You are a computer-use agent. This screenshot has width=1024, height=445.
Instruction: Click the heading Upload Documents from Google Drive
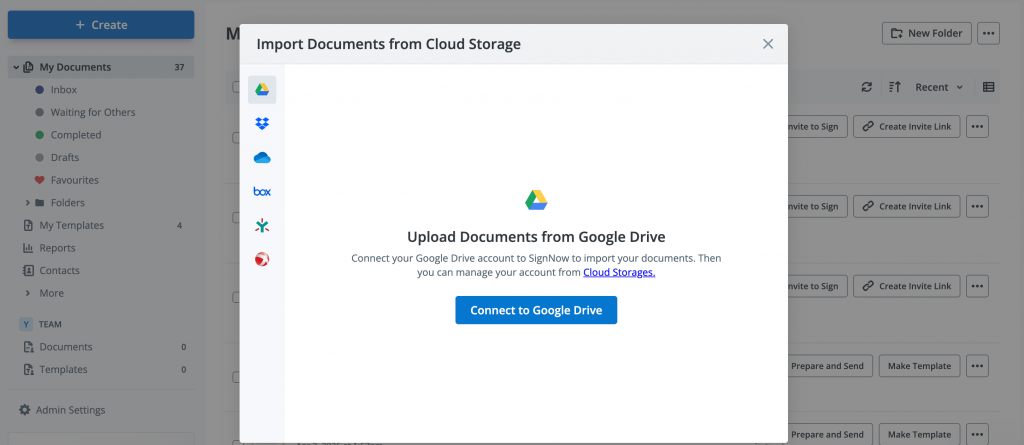536,237
